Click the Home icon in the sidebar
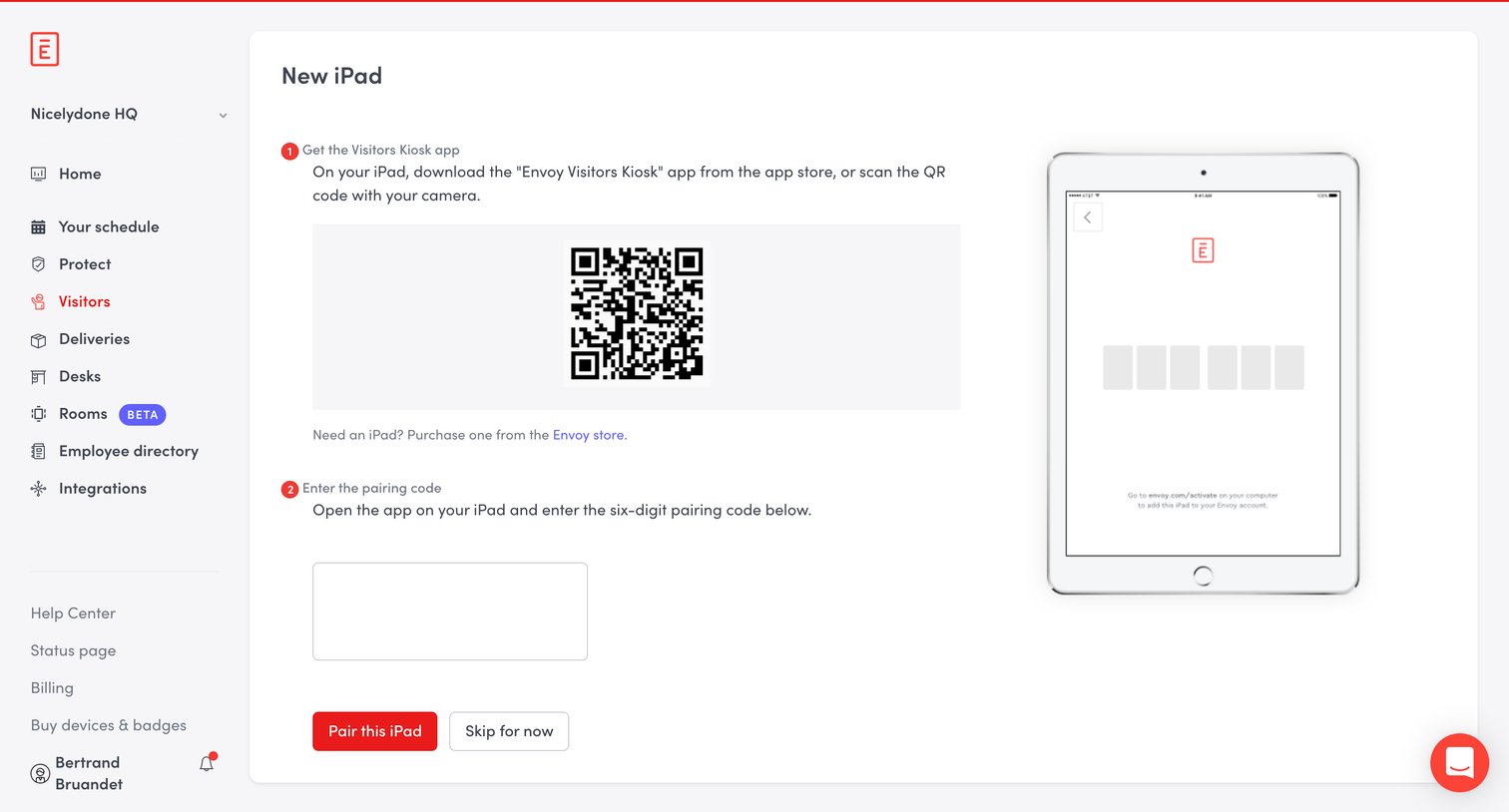The width and height of the screenshot is (1509, 812). point(38,174)
